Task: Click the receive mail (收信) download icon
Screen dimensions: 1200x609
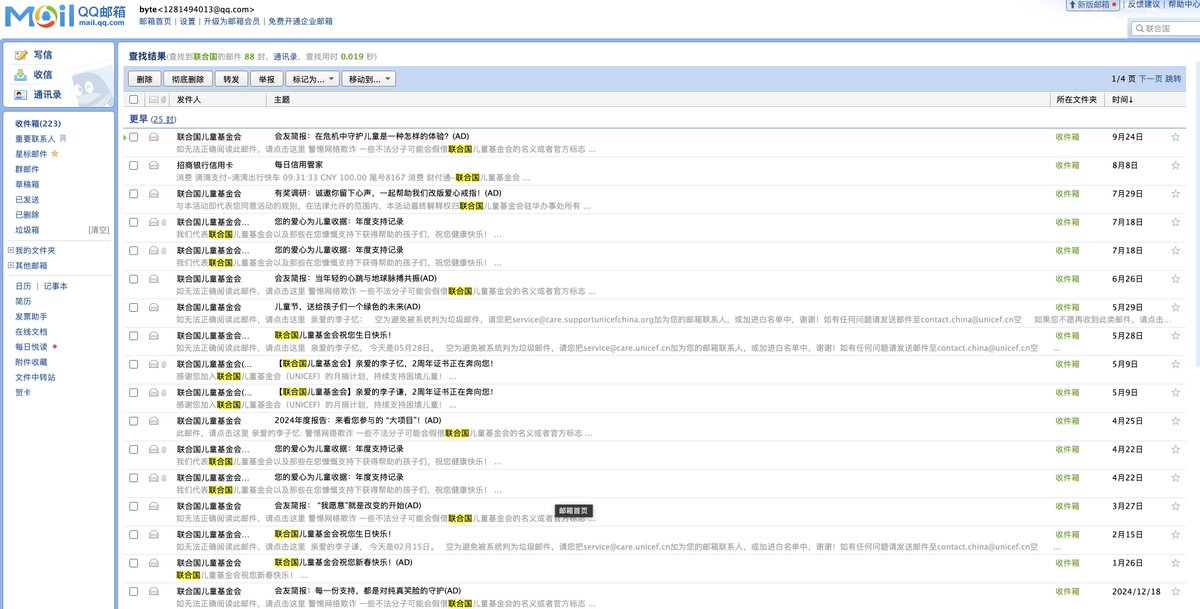Action: 21,75
